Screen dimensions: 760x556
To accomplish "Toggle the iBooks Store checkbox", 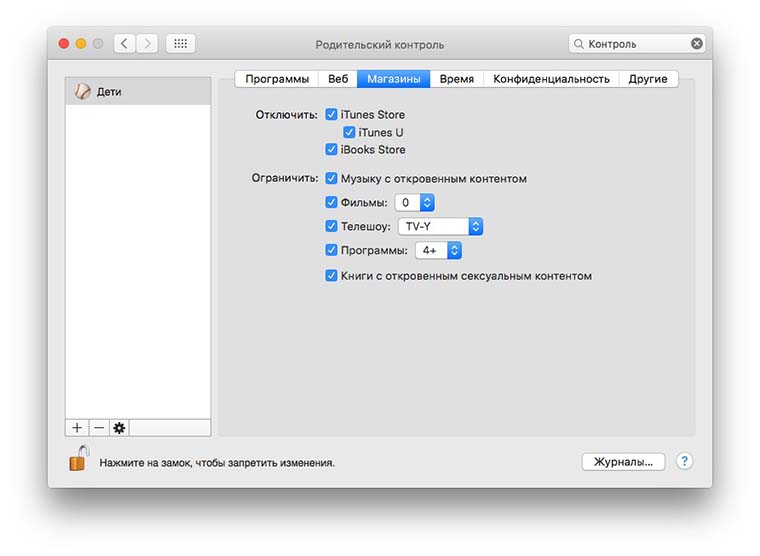I will click(x=331, y=149).
